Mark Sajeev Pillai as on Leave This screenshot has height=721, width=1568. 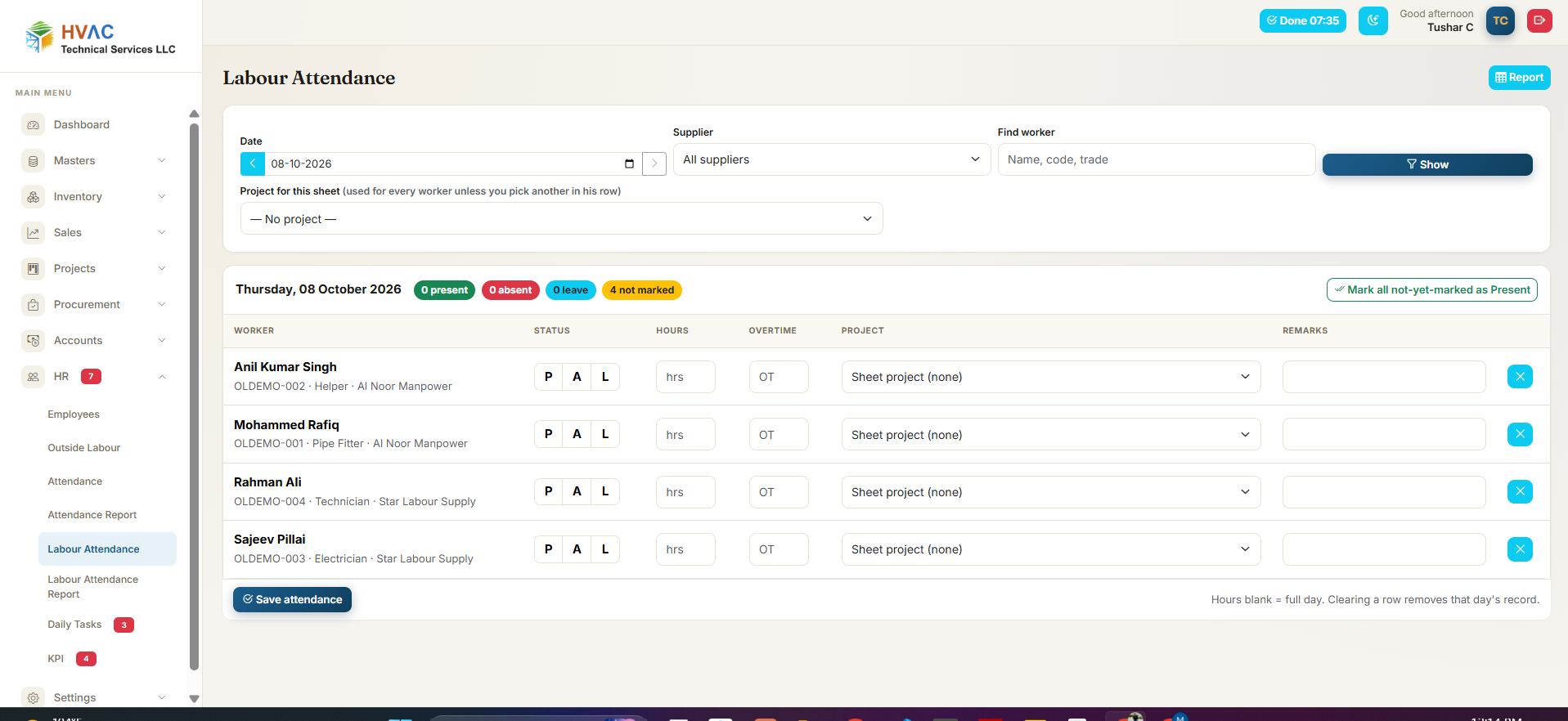605,549
